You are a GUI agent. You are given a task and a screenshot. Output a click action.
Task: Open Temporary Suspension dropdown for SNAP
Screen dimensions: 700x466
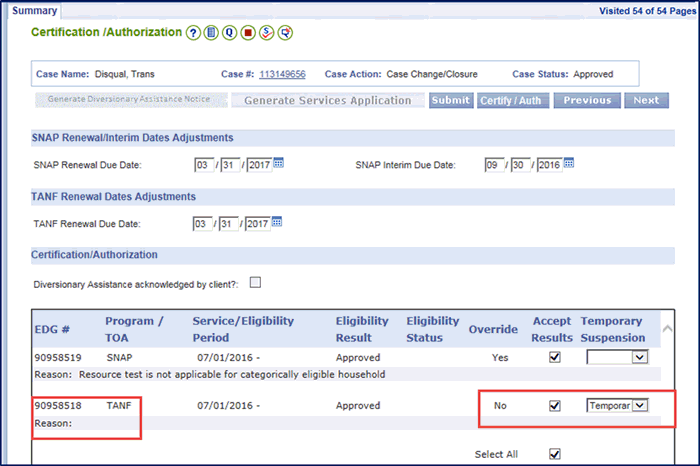coord(640,357)
